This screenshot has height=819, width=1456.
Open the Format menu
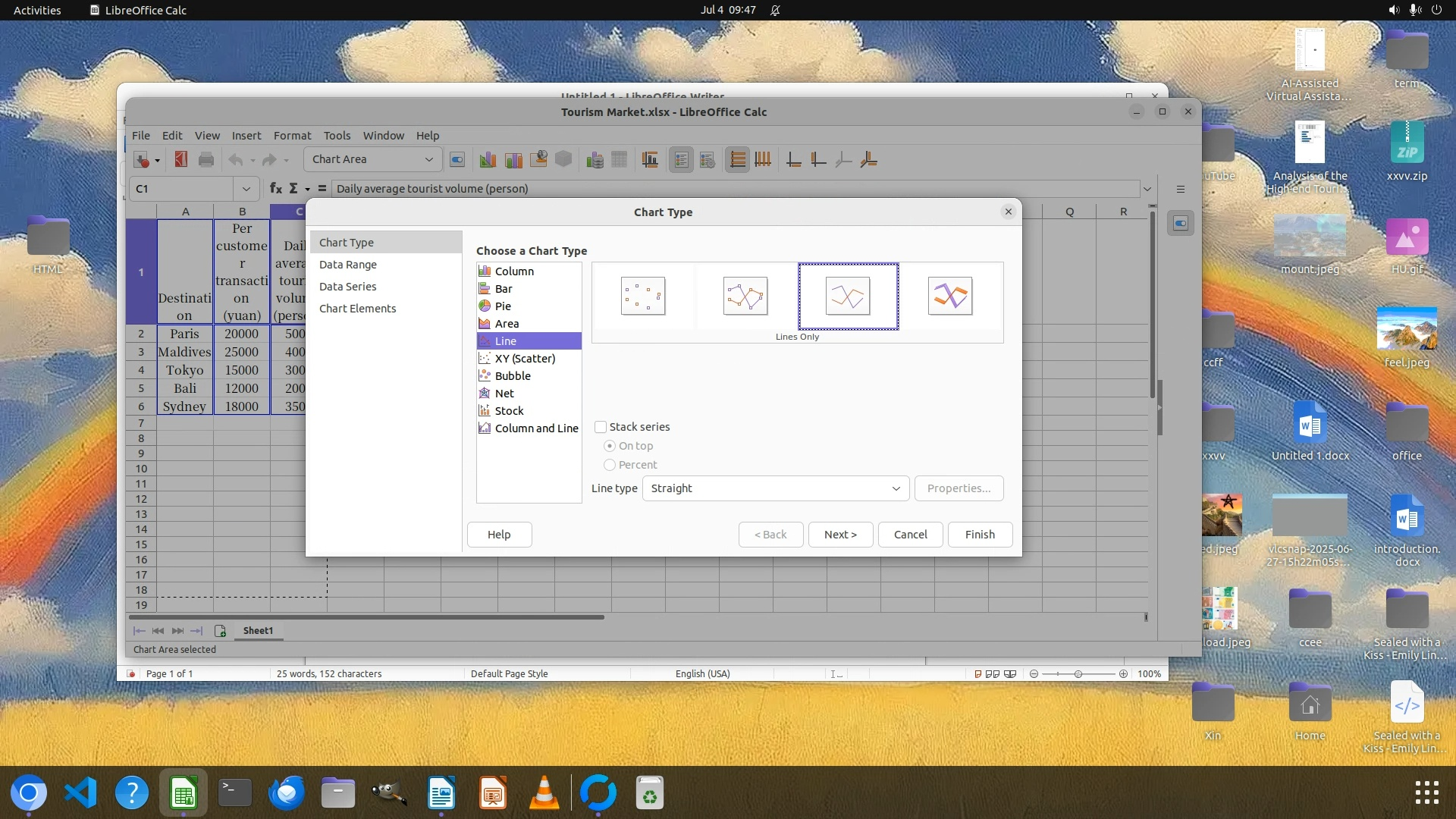coord(292,136)
